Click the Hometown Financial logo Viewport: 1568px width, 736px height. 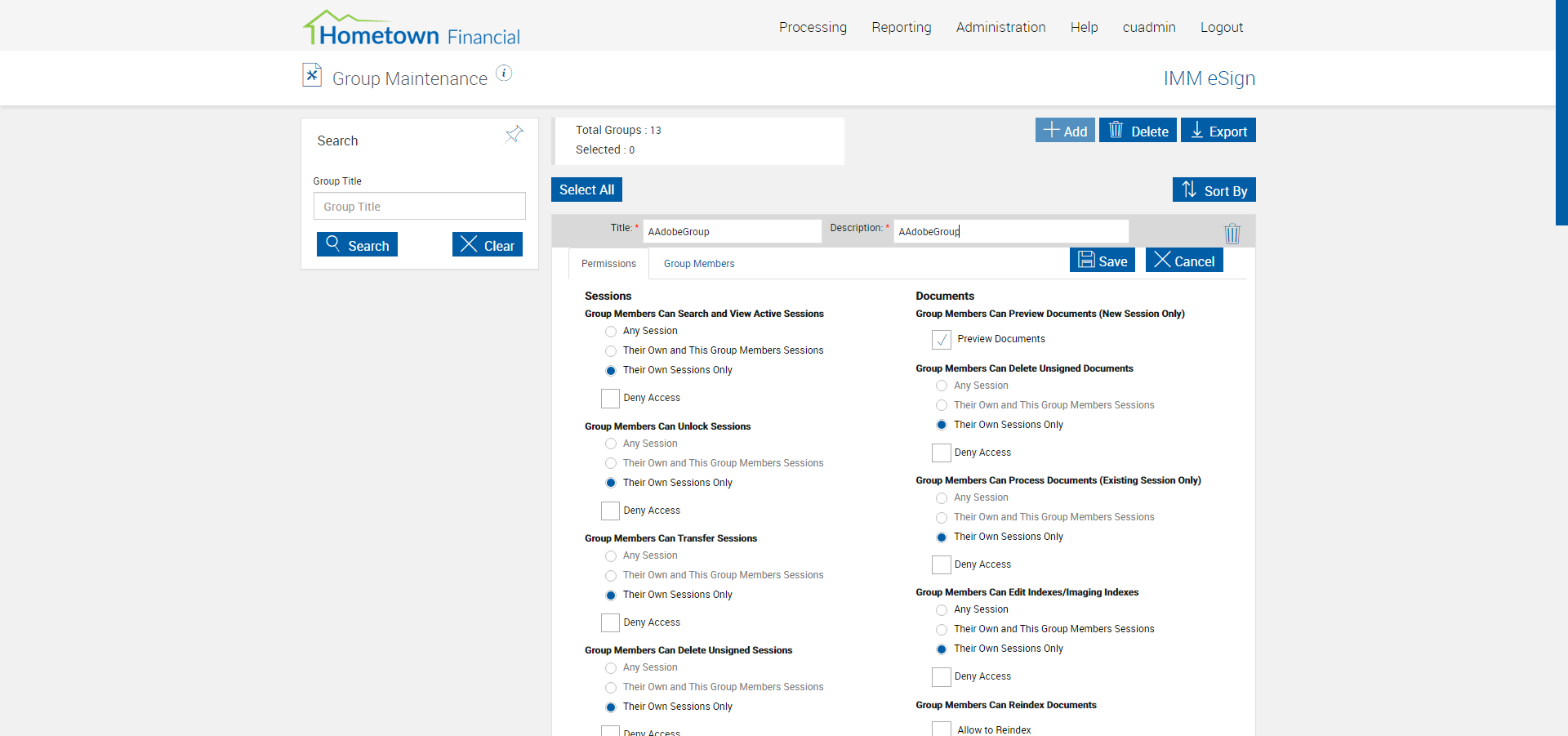pos(412,29)
